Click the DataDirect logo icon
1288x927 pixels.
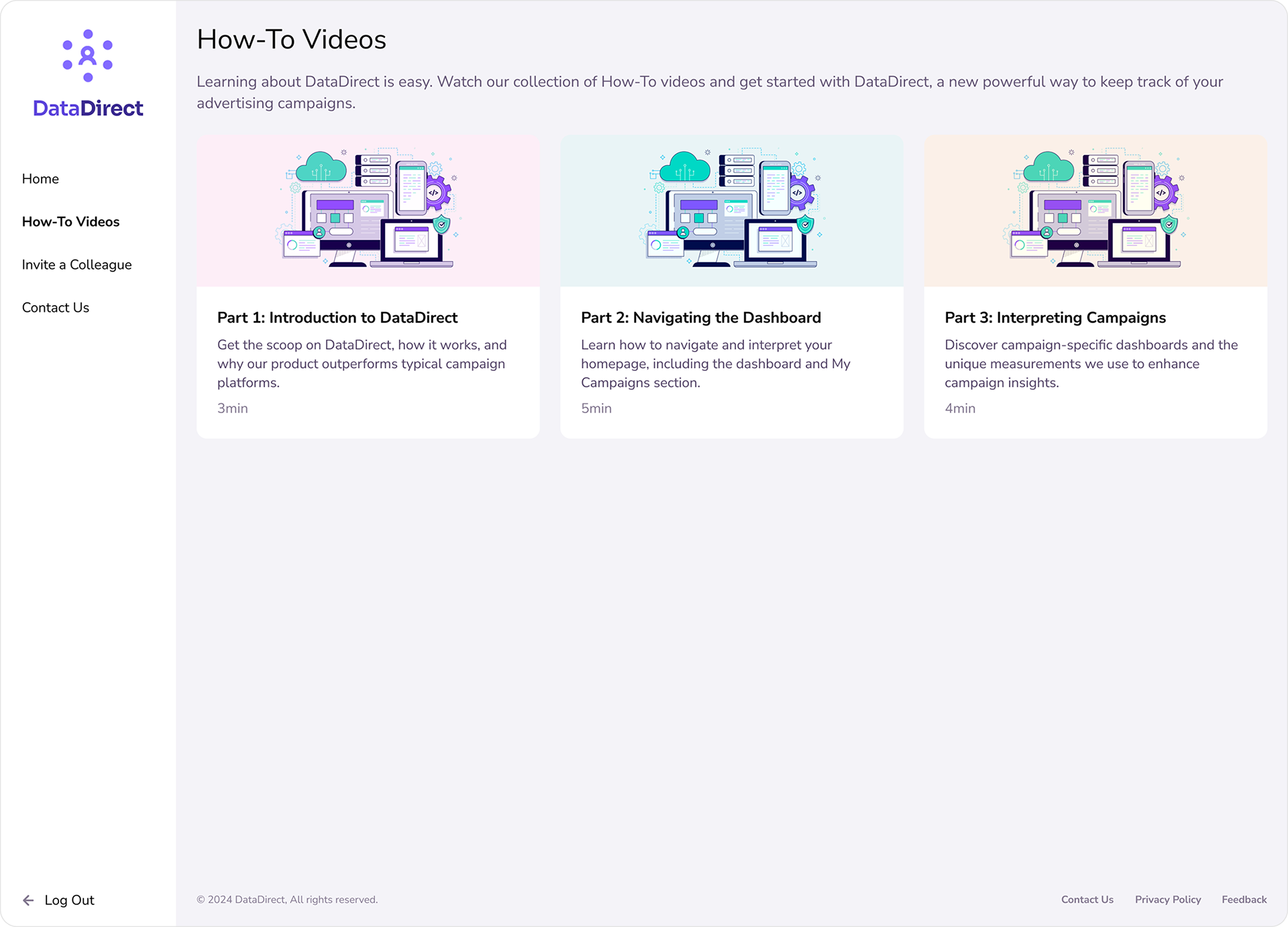tap(88, 56)
